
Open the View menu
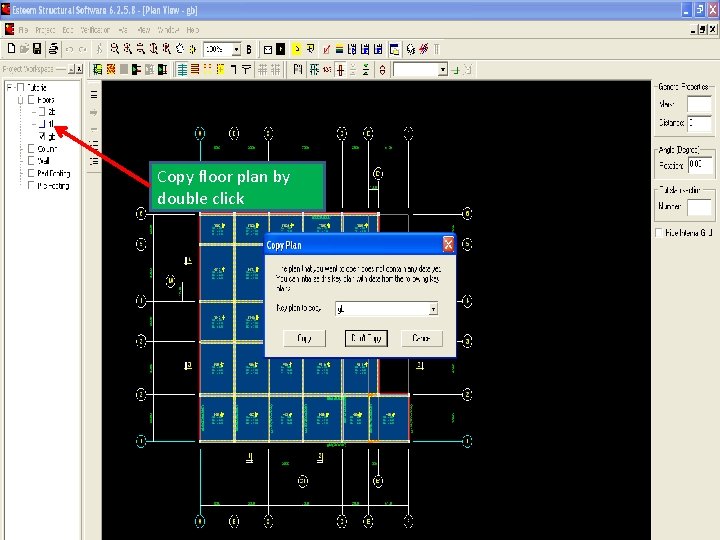pos(144,30)
